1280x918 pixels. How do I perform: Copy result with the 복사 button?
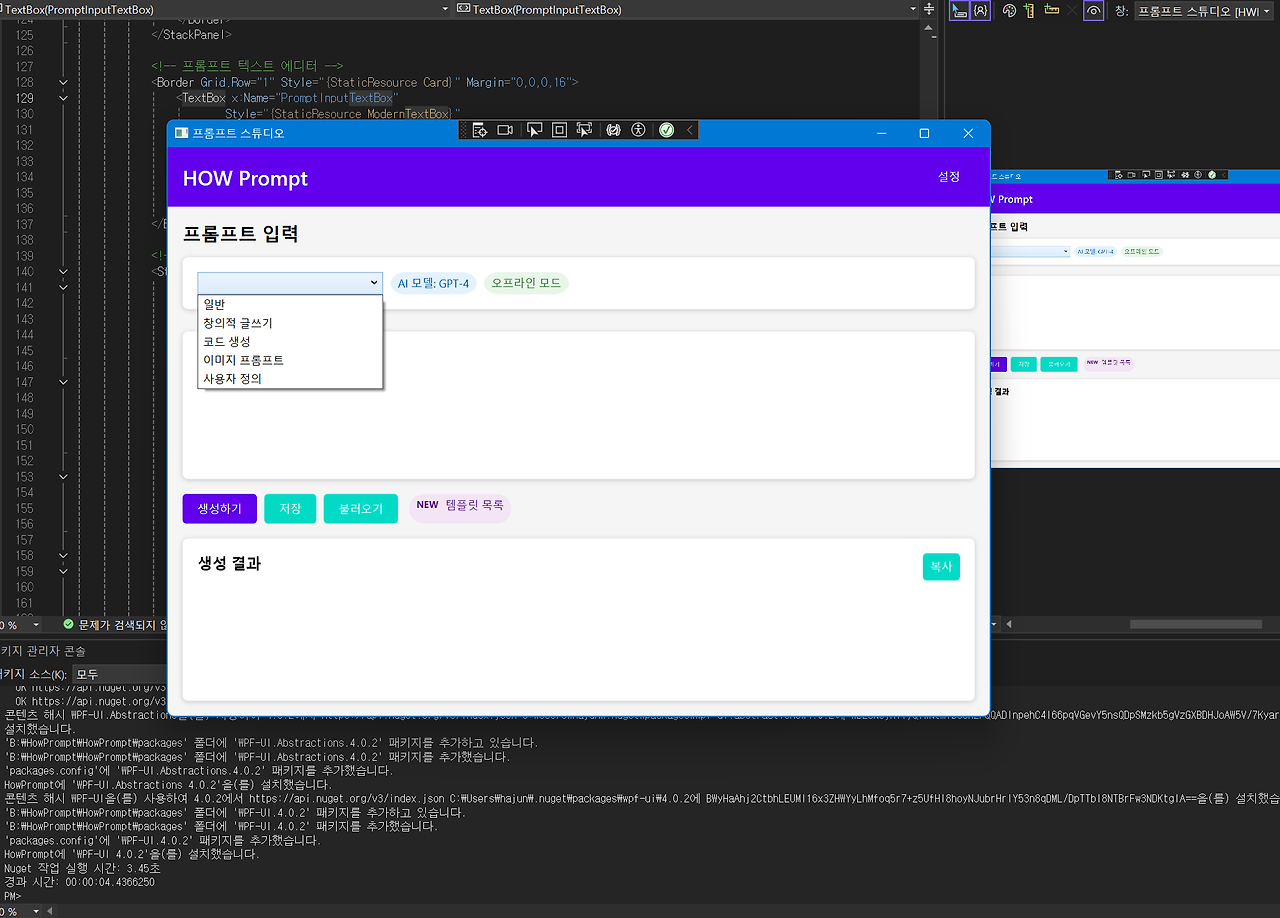[x=941, y=567]
